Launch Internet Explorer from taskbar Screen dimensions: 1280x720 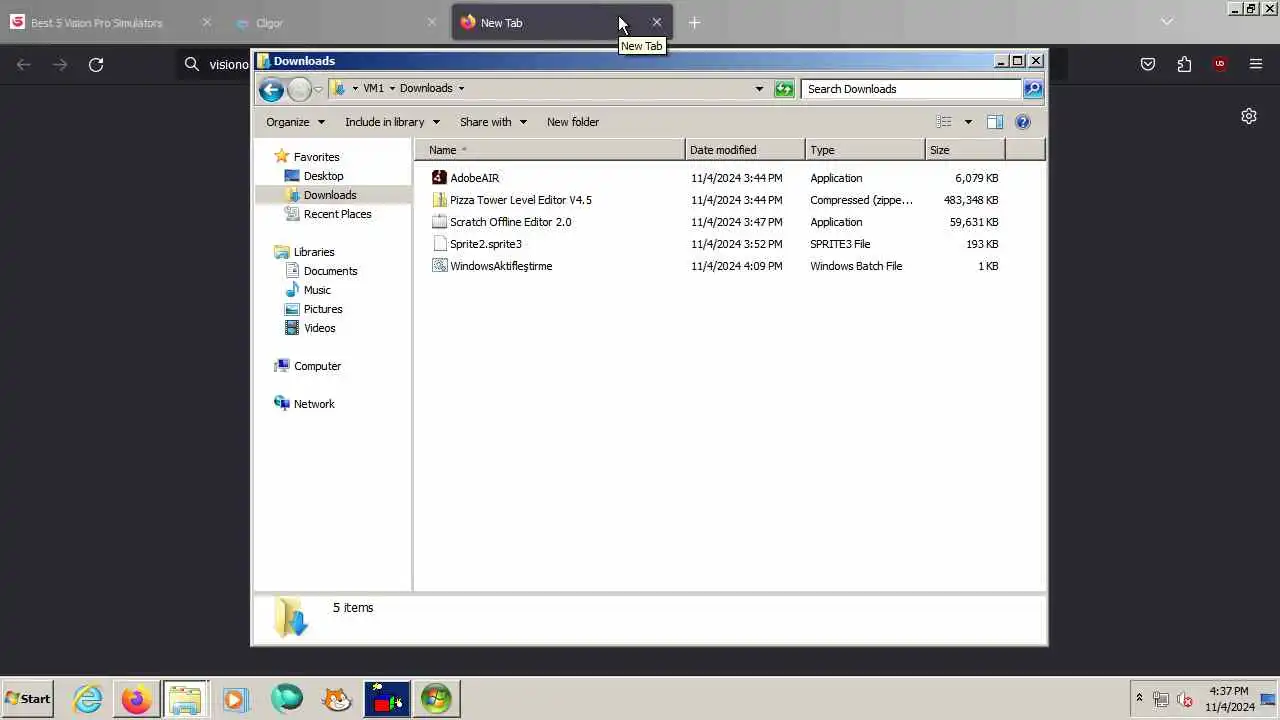88,699
